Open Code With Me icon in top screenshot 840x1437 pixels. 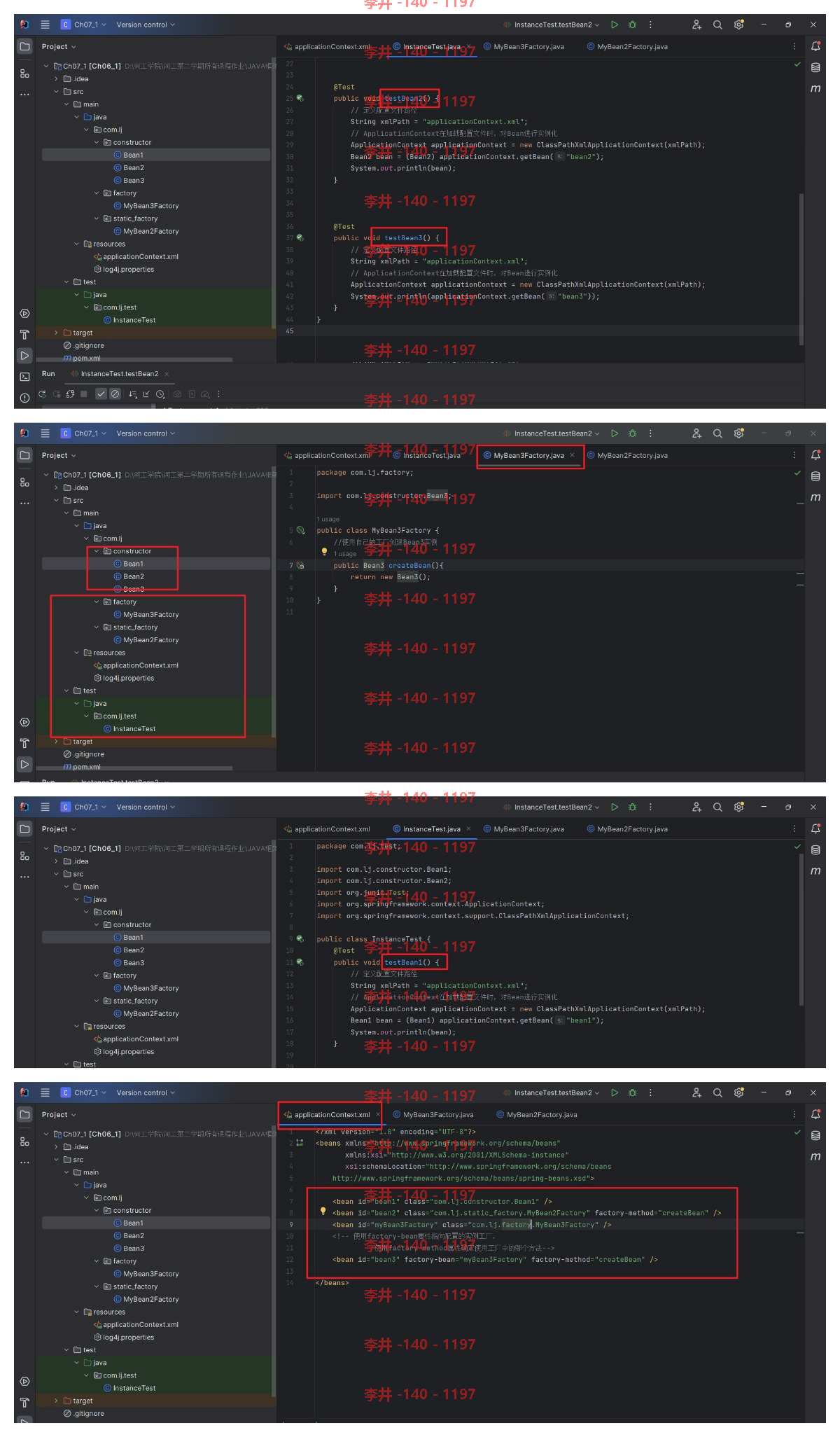pyautogui.click(x=696, y=25)
